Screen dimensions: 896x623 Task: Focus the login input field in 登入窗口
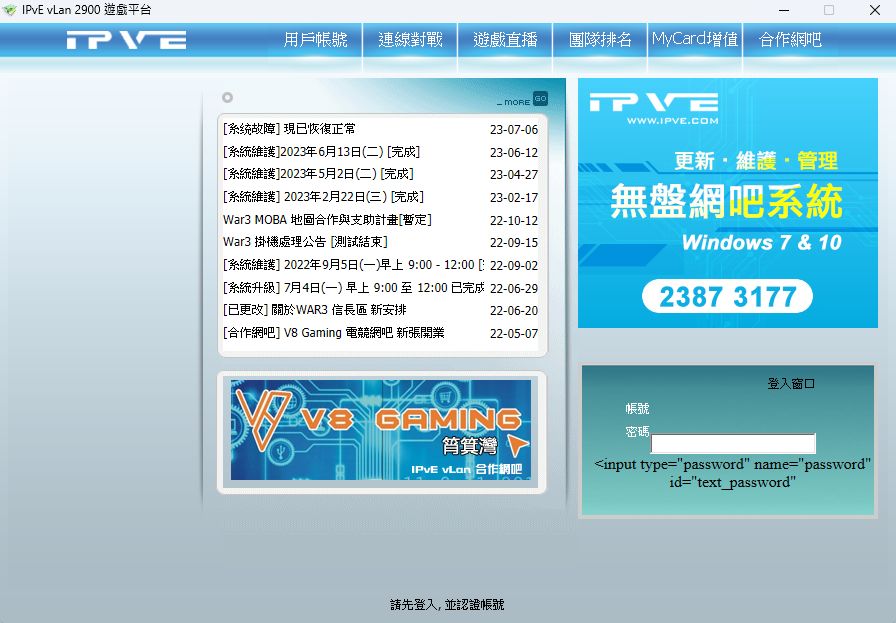(x=733, y=444)
